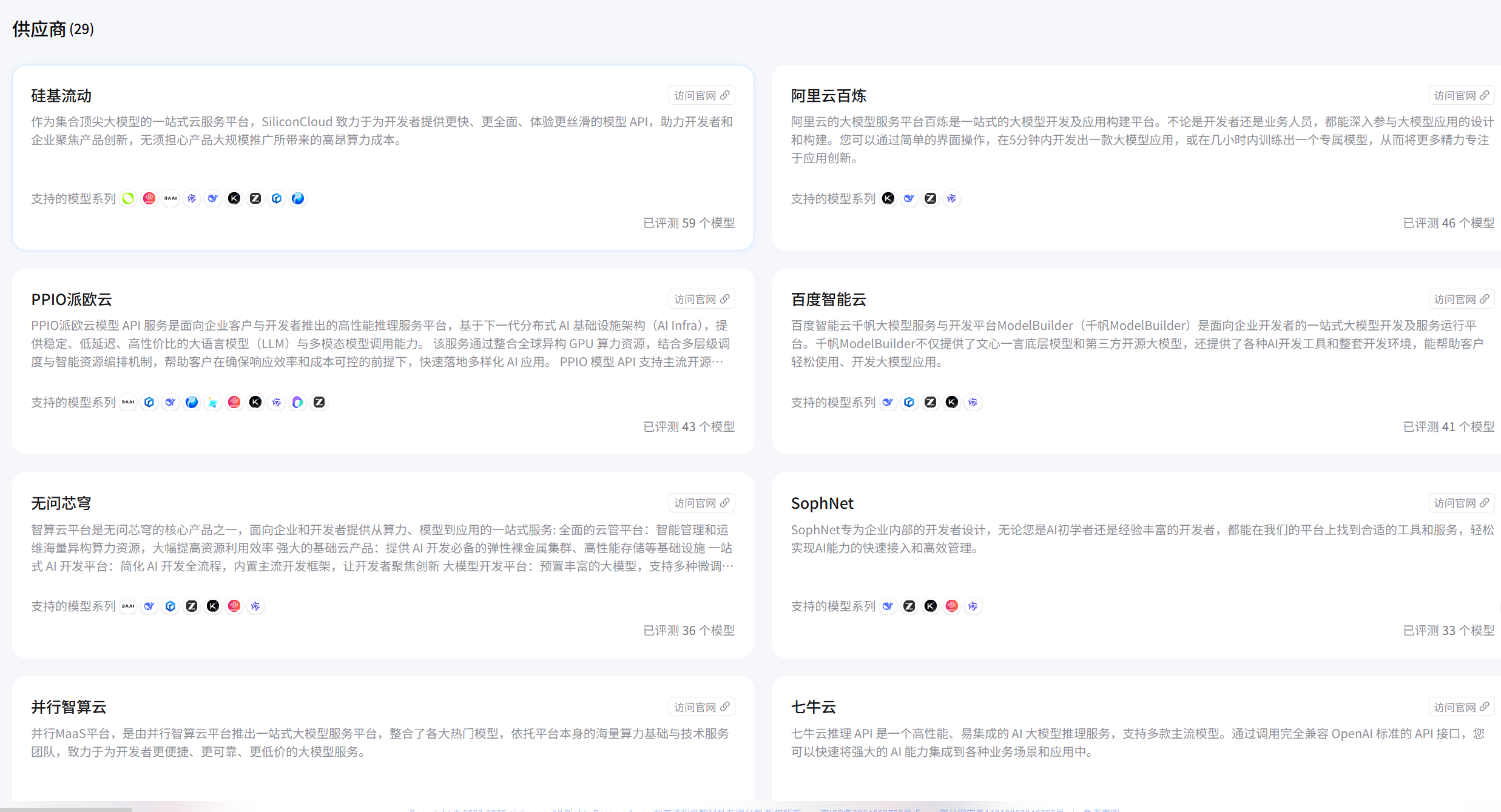Click green ring icon in 硅基流动 card
Viewport: 1501px width, 812px height.
128,198
